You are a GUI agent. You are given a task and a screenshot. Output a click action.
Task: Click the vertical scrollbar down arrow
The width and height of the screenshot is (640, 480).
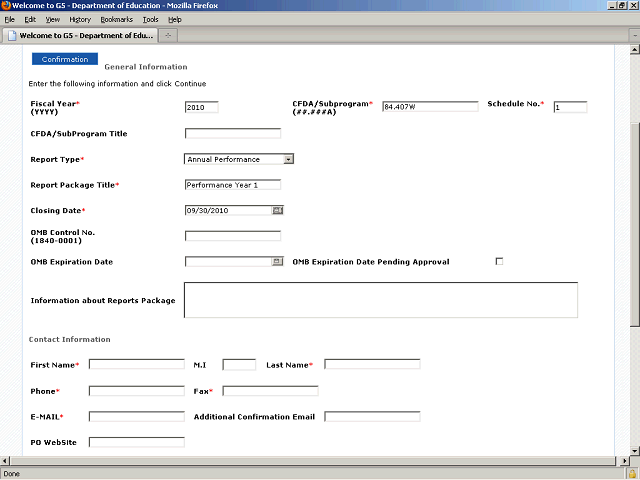634,451
